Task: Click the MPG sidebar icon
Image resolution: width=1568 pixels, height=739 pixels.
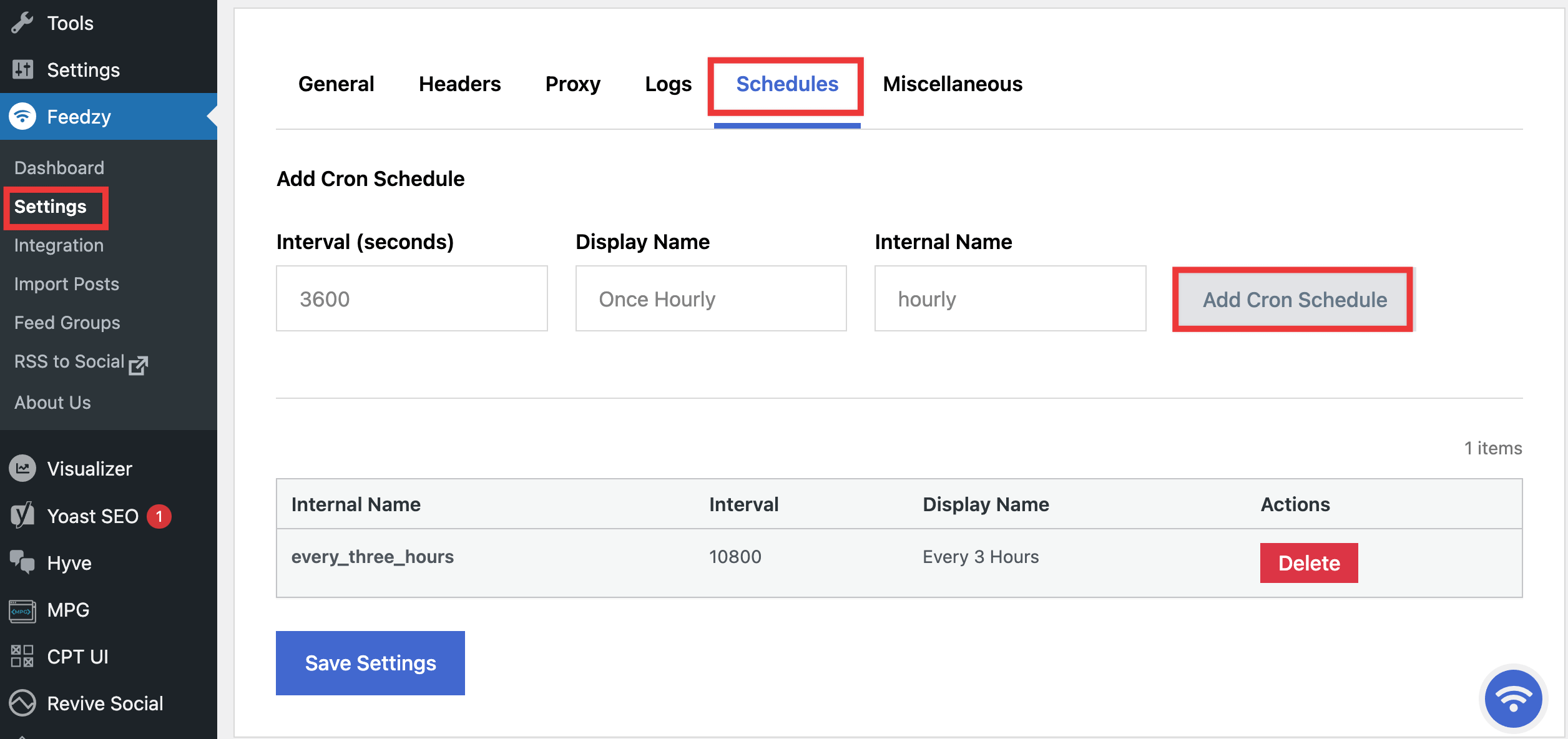Action: pyautogui.click(x=22, y=610)
